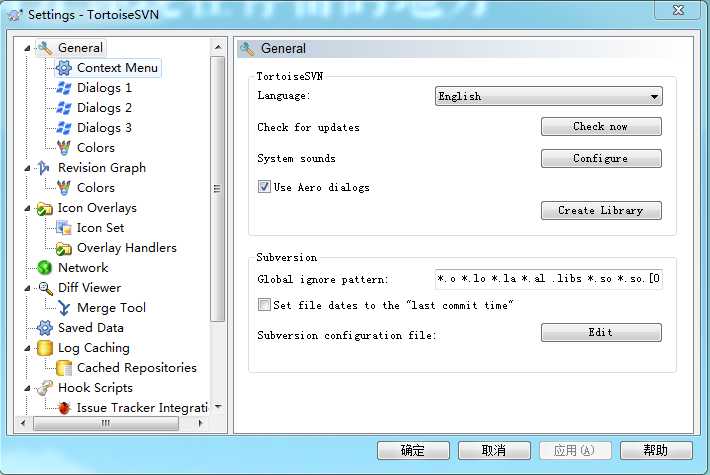The image size is (710, 475).
Task: Click the Icon Set icon
Action: coord(64,228)
